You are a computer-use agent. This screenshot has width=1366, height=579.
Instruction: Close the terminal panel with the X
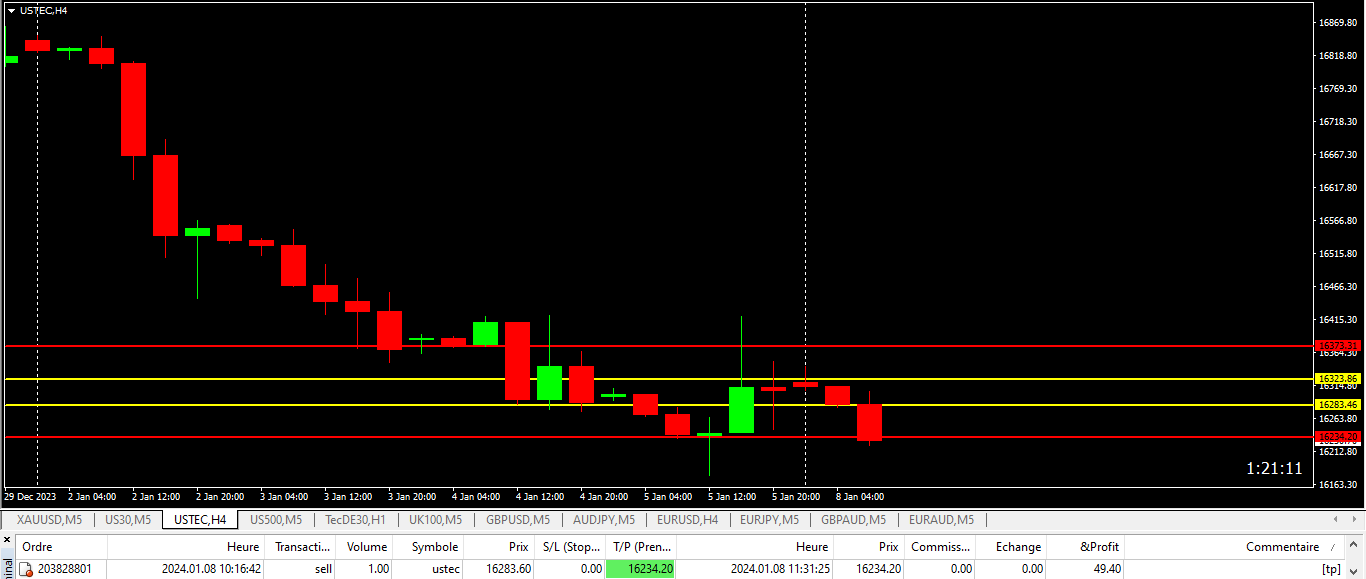coord(7,541)
